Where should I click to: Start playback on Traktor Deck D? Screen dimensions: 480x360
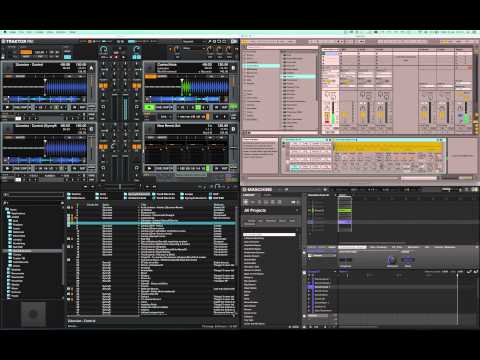149,169
